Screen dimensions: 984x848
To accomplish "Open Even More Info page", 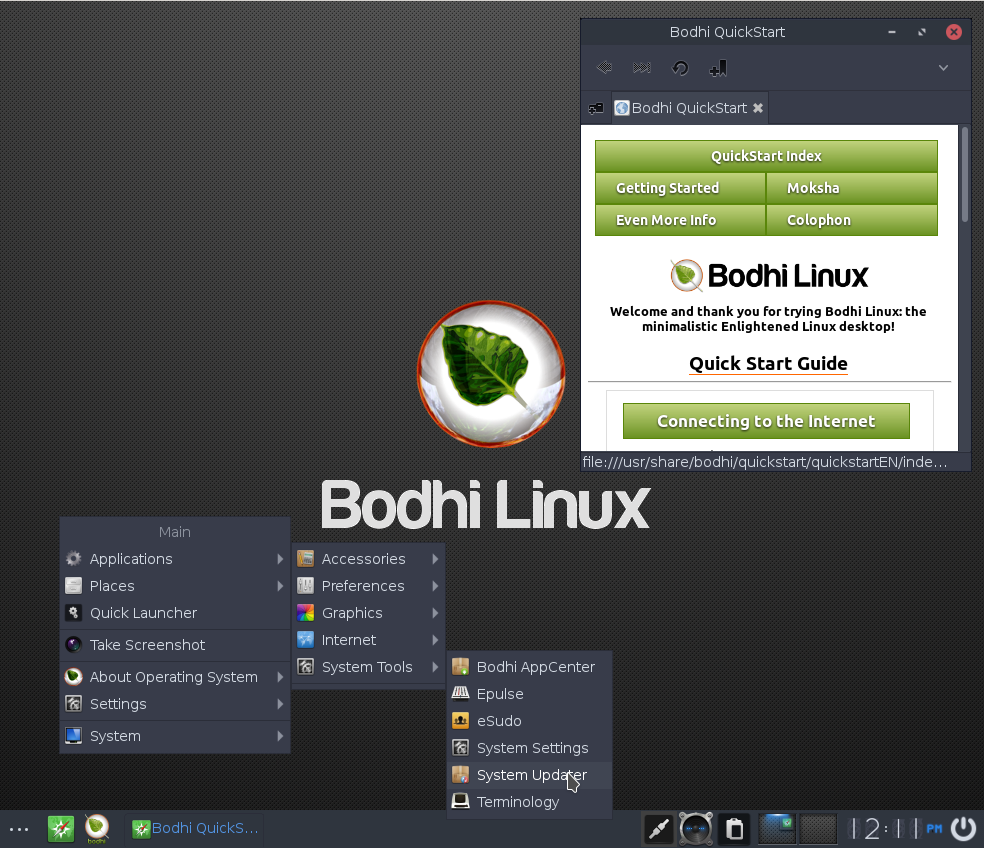I will 680,220.
